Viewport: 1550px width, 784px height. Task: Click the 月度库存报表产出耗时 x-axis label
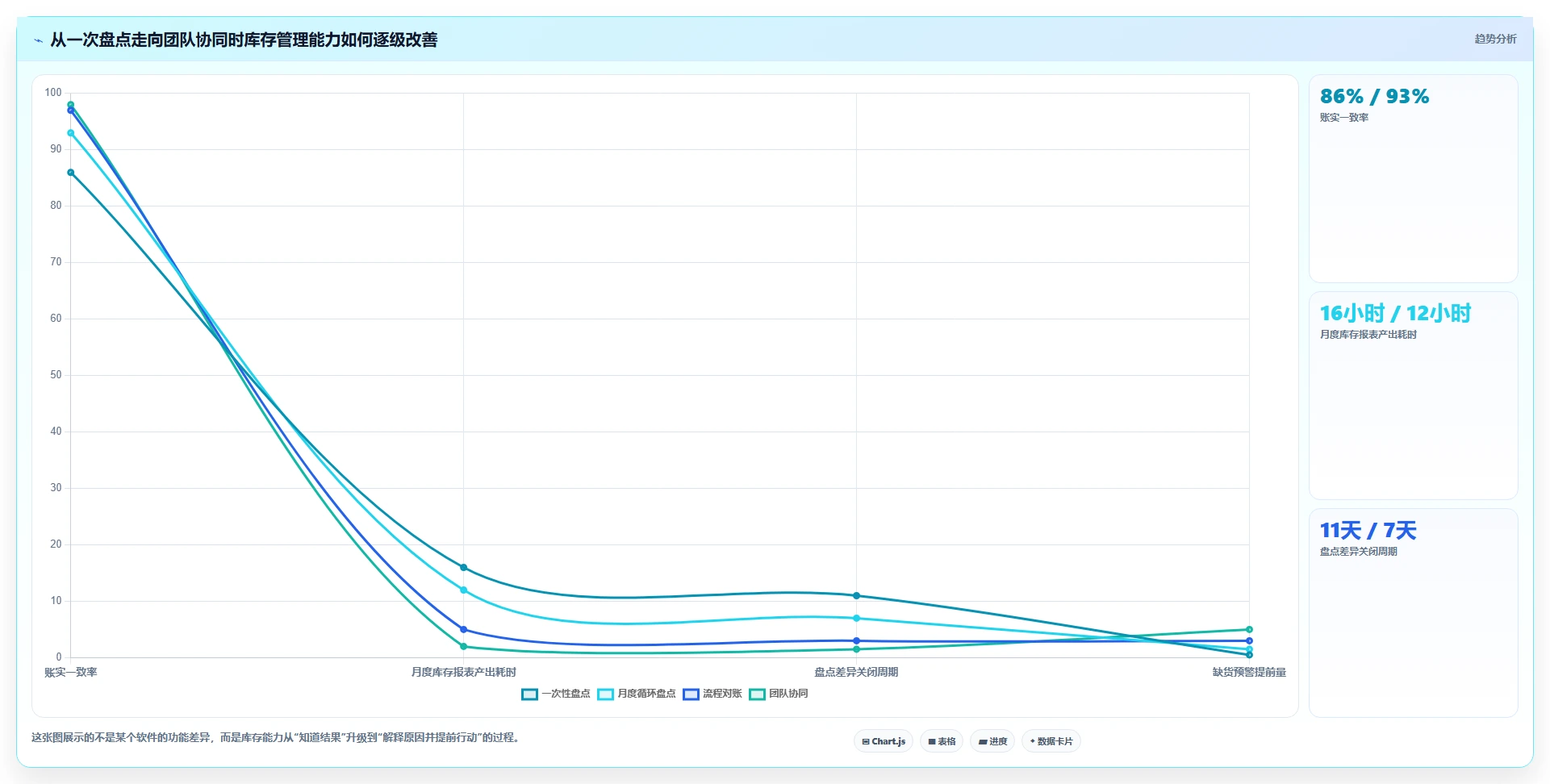click(464, 672)
